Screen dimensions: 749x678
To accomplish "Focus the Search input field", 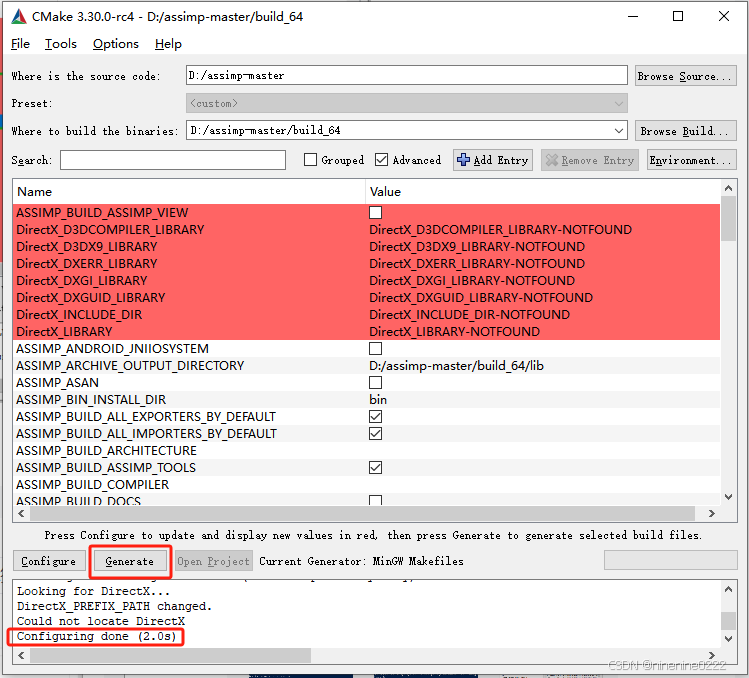I will (173, 160).
